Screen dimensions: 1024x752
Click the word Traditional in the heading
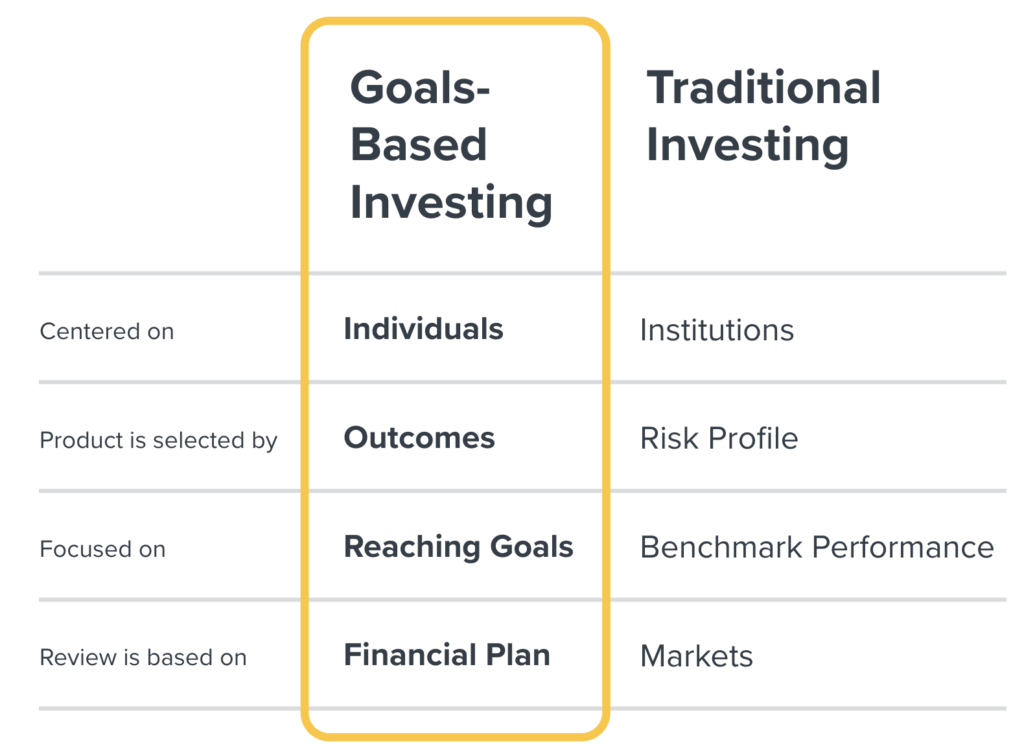(763, 87)
